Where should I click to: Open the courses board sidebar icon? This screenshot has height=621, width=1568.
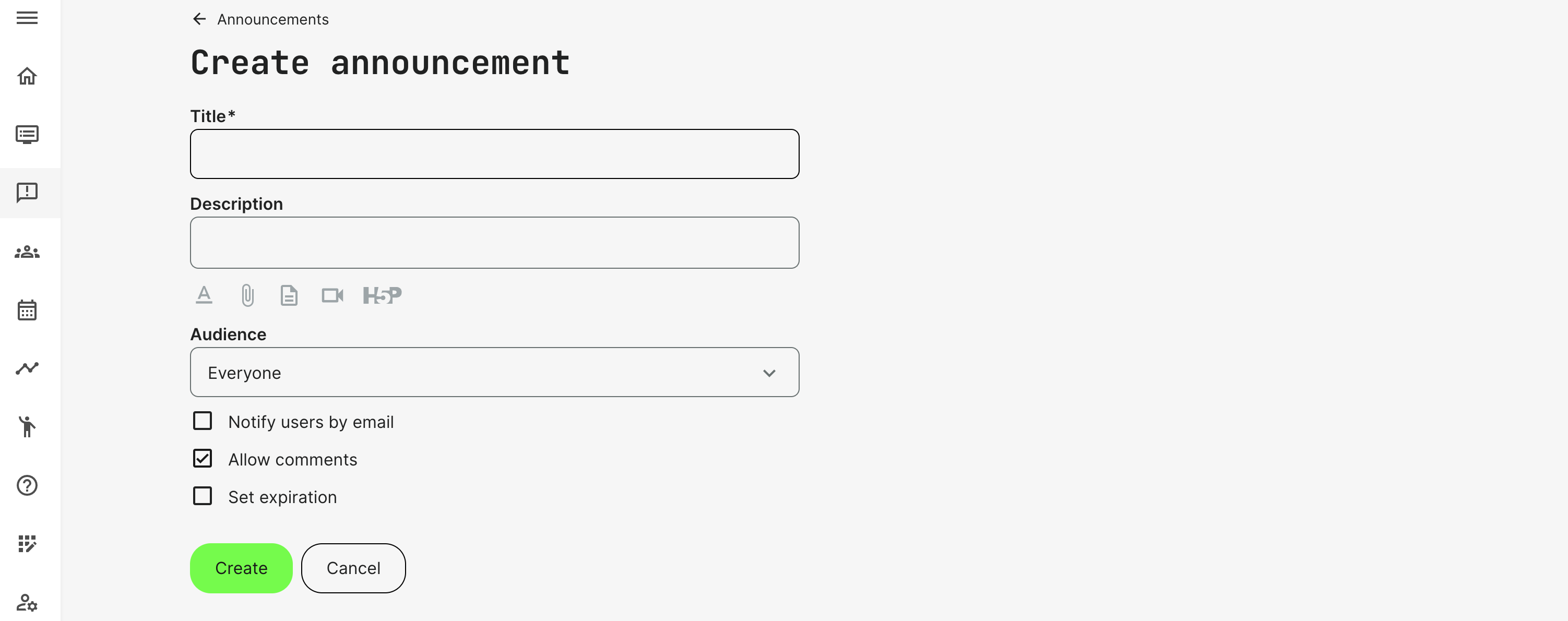click(x=27, y=135)
